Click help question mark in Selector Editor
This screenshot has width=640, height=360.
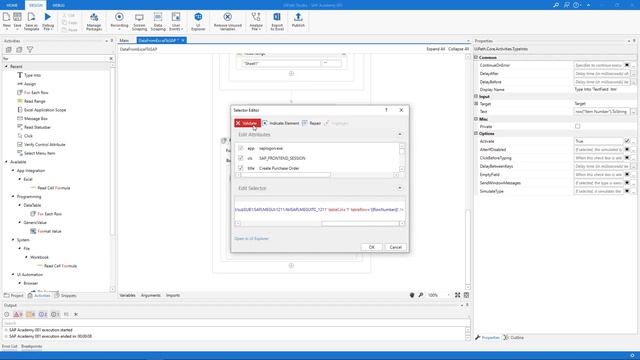[386, 110]
